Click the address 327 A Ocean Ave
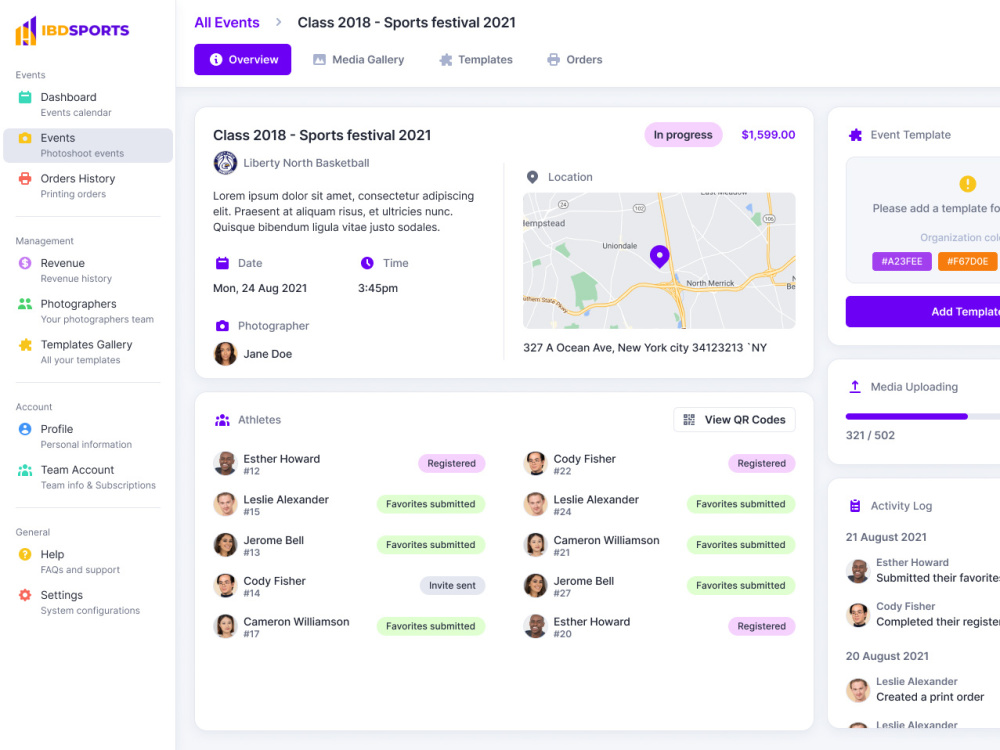1000x750 pixels. click(645, 348)
